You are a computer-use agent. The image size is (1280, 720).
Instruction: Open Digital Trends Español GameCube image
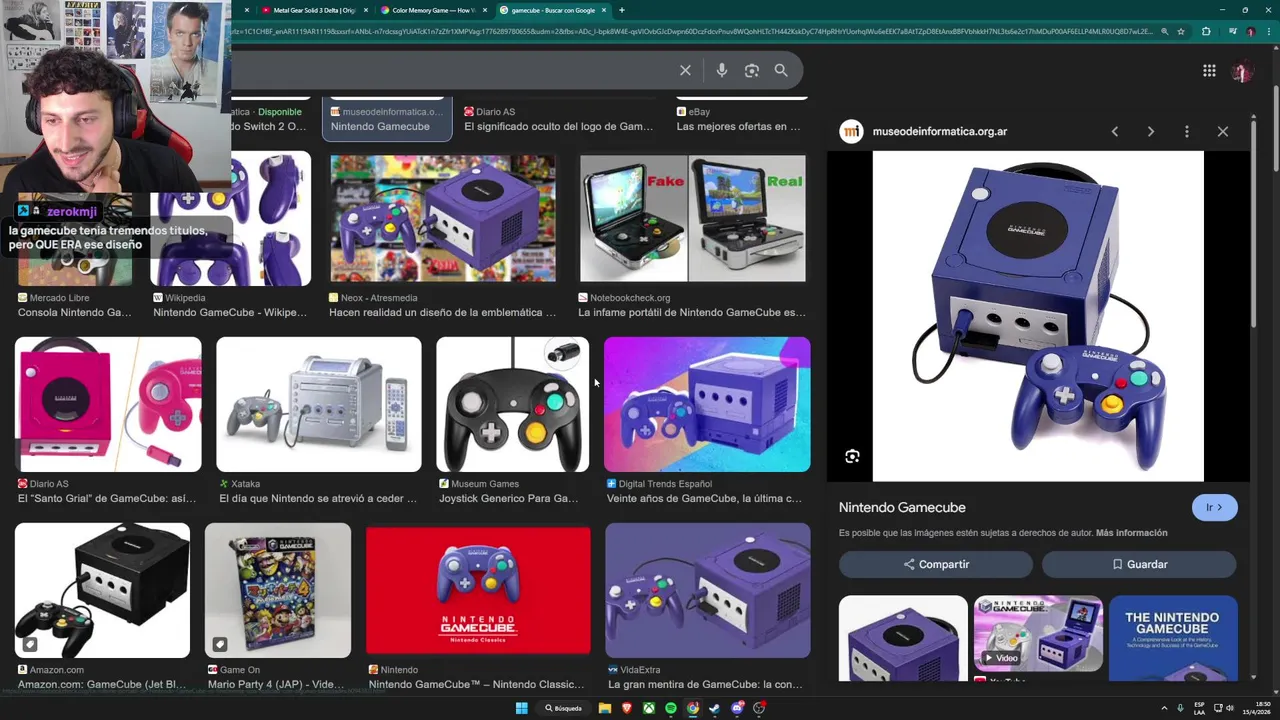[707, 404]
